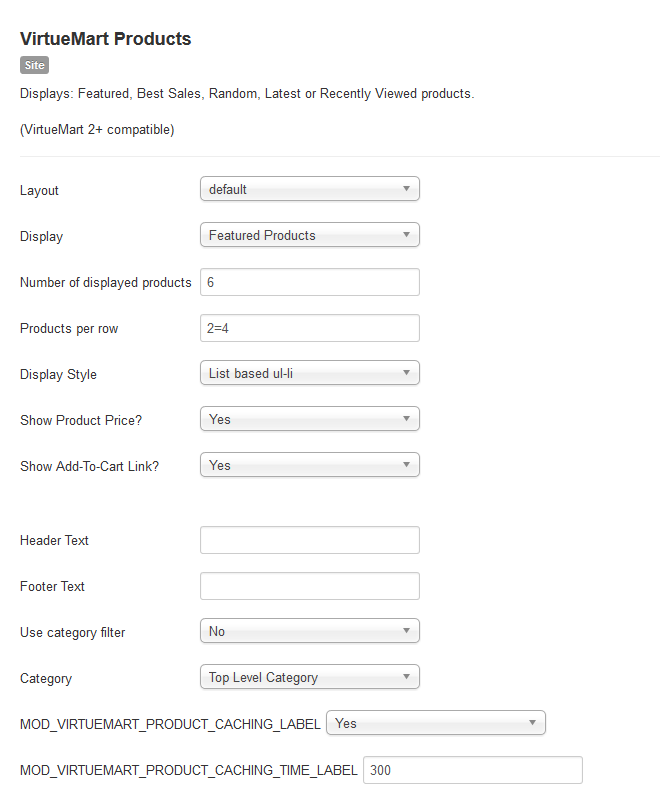Image resolution: width=660 pixels, height=810 pixels.
Task: Click inside the Footer Text field
Action: (310, 586)
